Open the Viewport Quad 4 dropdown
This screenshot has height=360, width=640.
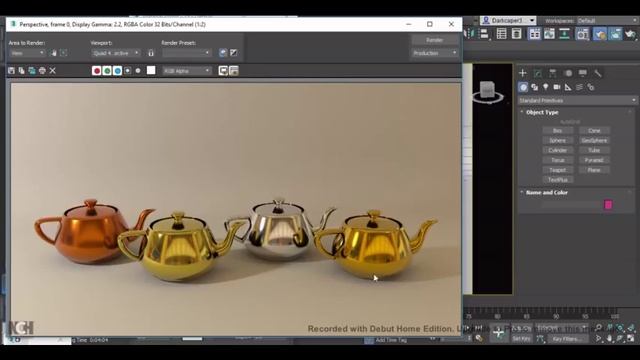[x=116, y=53]
